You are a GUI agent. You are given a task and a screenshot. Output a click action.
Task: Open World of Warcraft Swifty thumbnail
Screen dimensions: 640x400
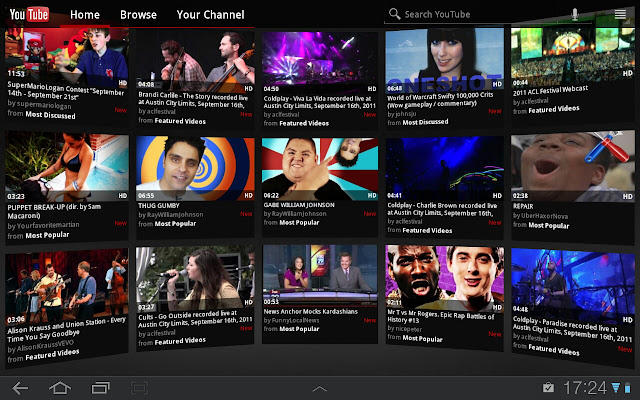pos(444,60)
